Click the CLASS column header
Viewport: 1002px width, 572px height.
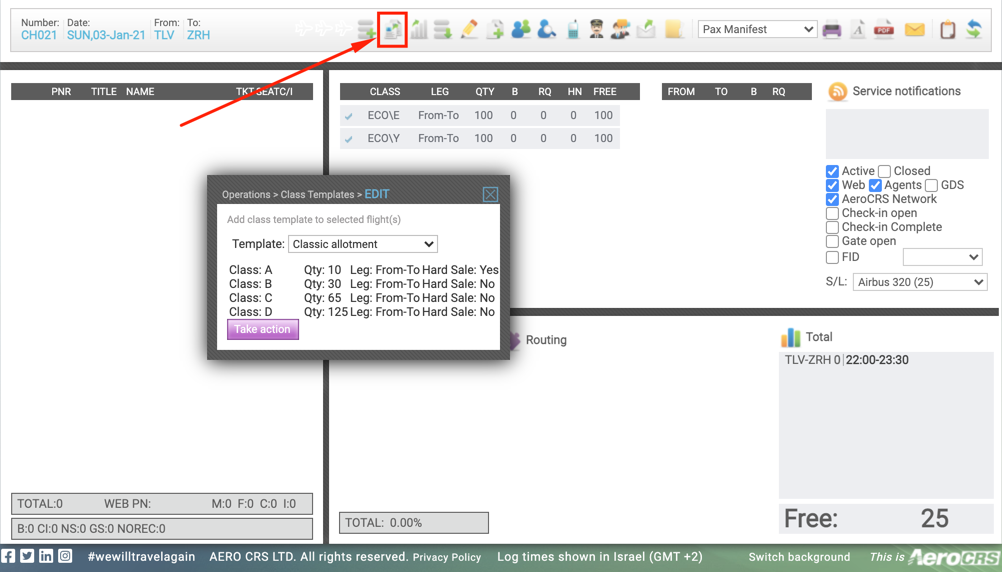(385, 91)
